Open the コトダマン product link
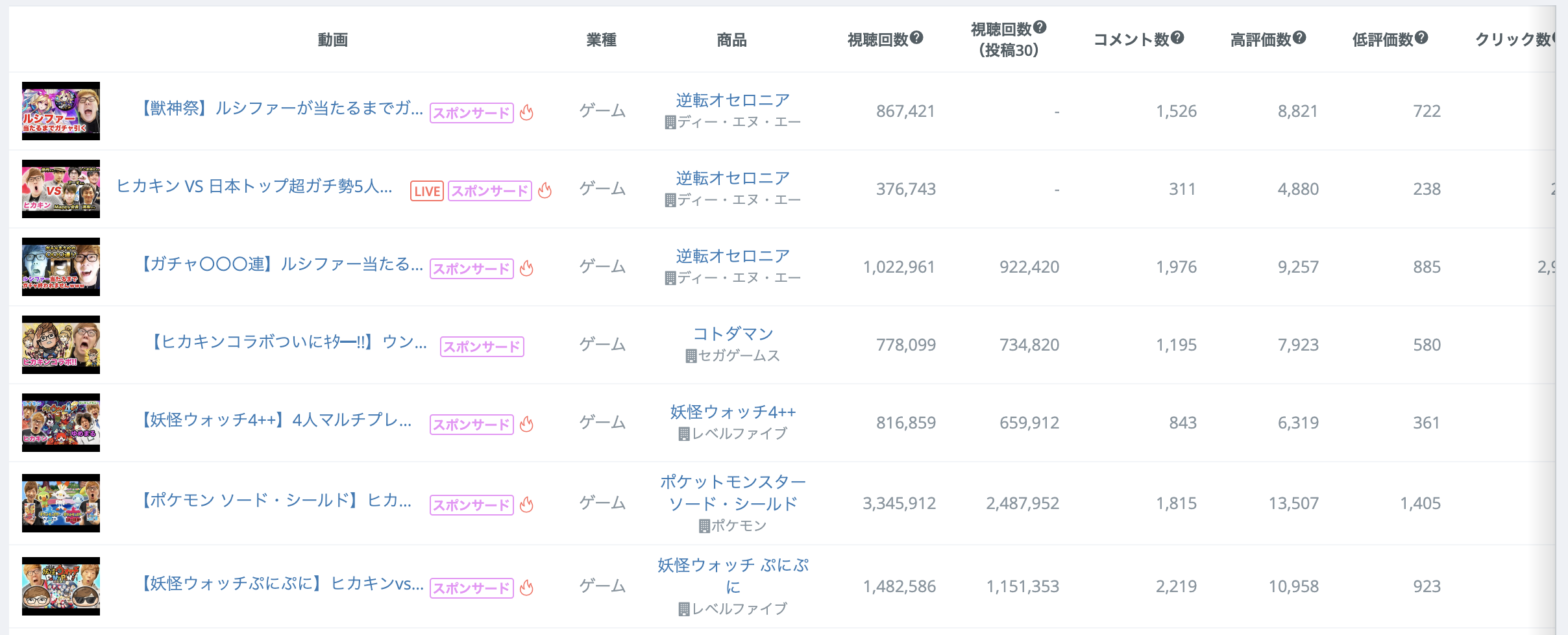The height and width of the screenshot is (635, 1568). pyautogui.click(x=733, y=334)
